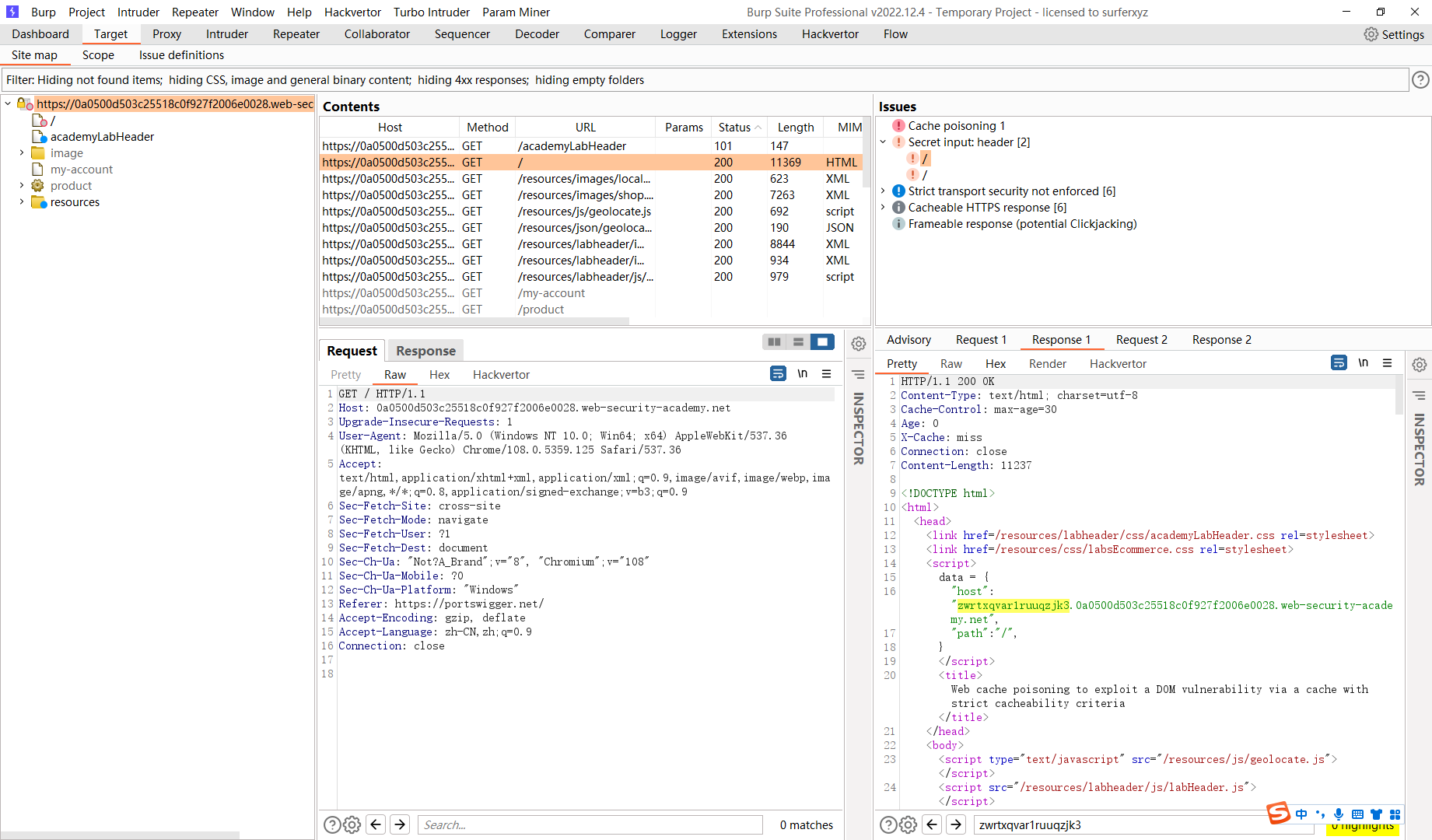Go to previous match in Request search bar
Image resolution: width=1432 pixels, height=840 pixels.
point(376,824)
